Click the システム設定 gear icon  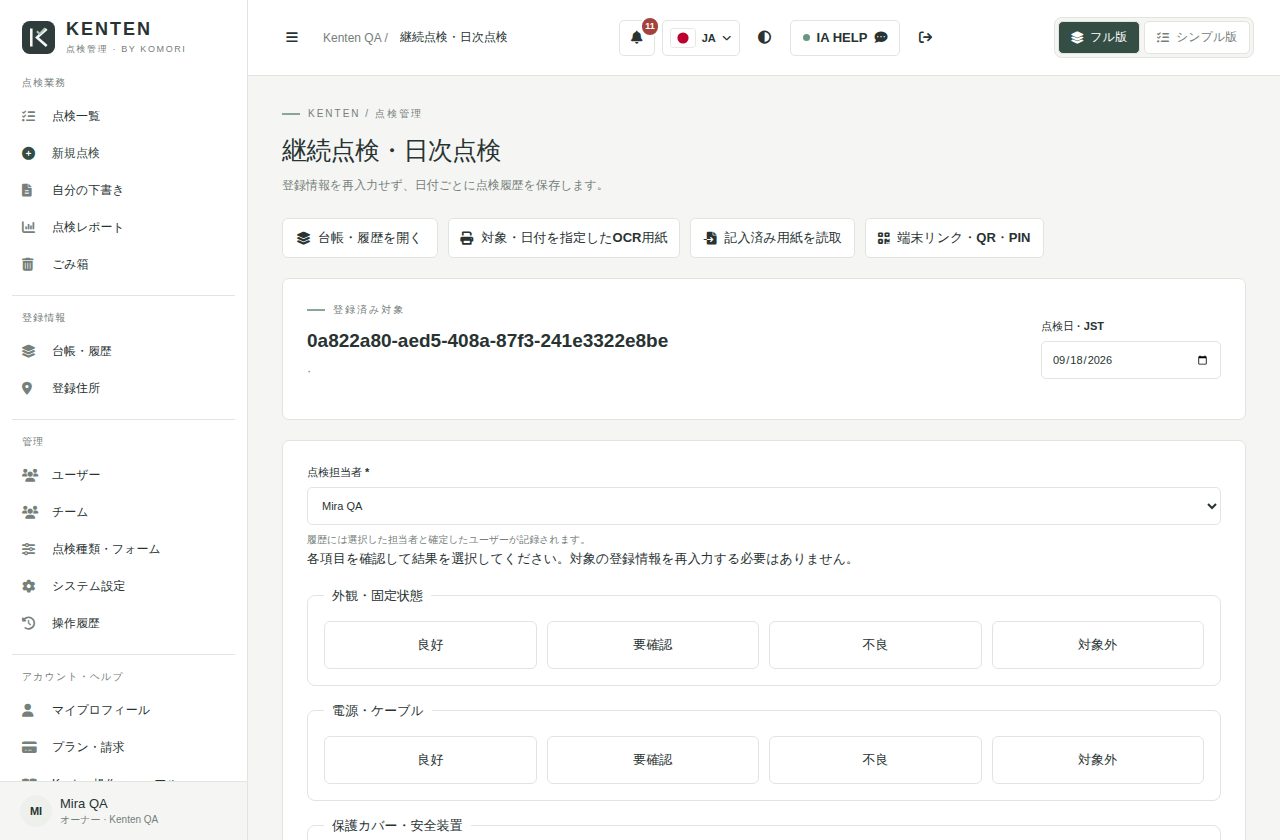(x=28, y=586)
